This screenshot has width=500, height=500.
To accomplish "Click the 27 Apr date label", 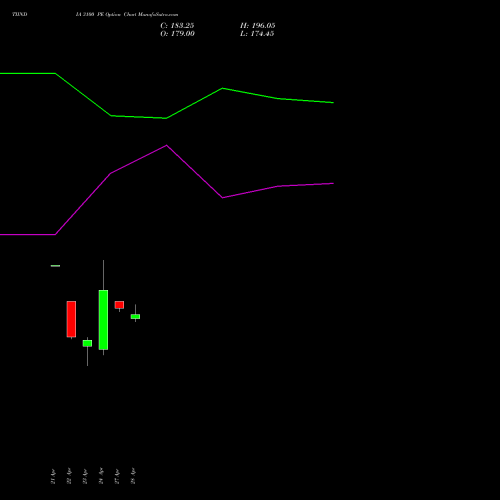I will pyautogui.click(x=117, y=476).
